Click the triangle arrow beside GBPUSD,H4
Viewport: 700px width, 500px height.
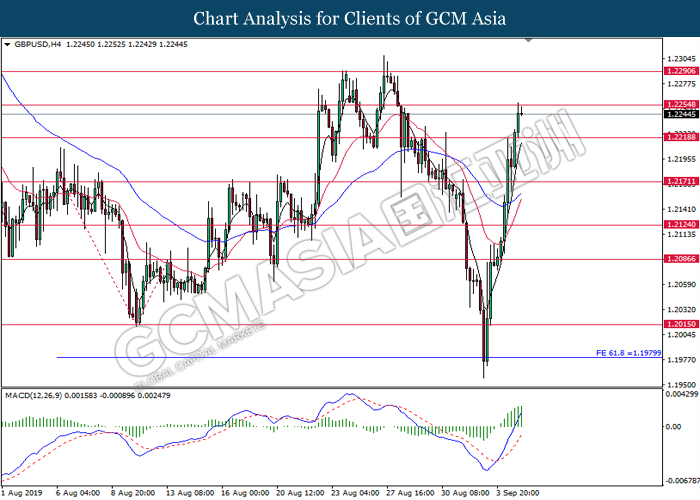[x=7, y=45]
